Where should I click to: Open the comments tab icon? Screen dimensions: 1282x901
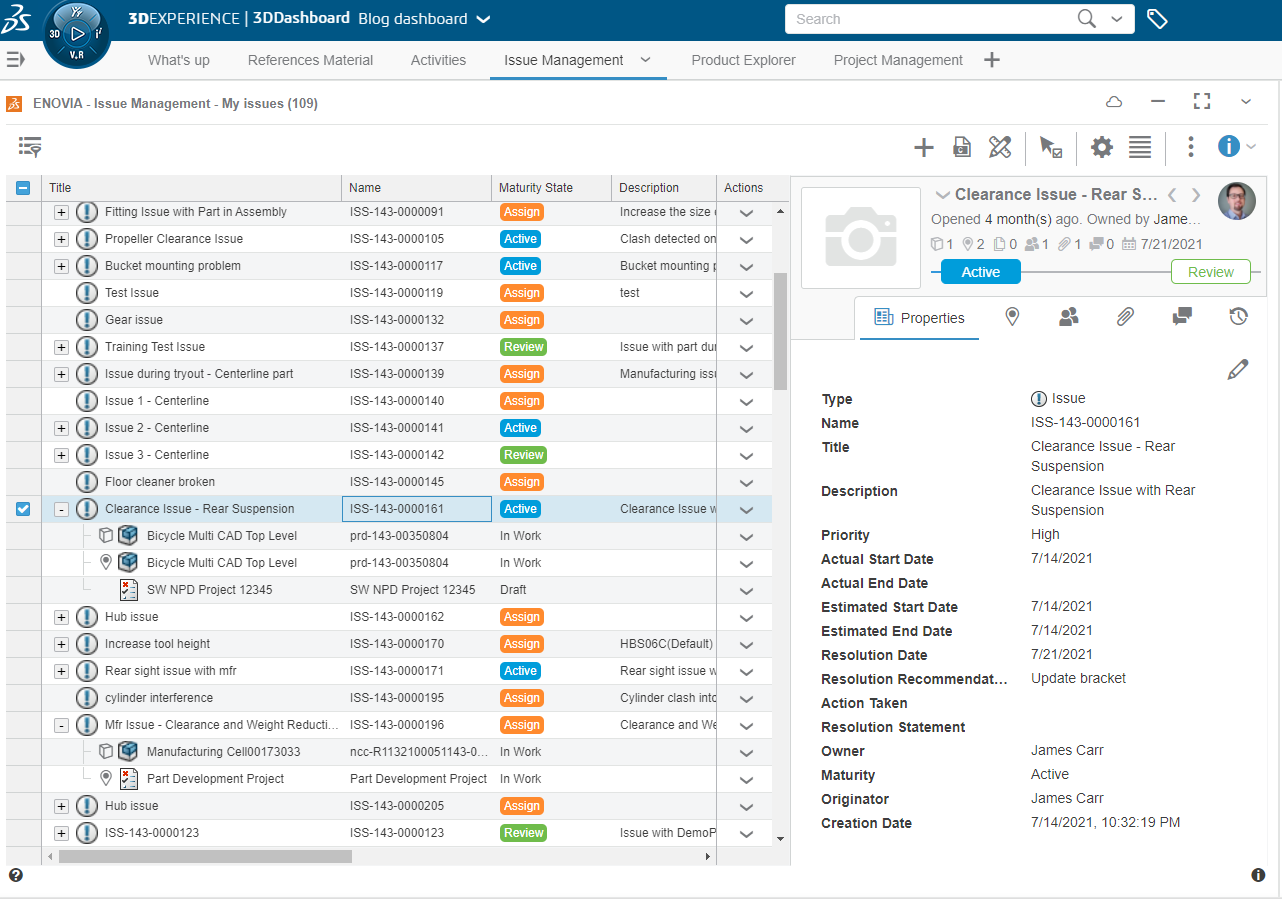(1181, 317)
